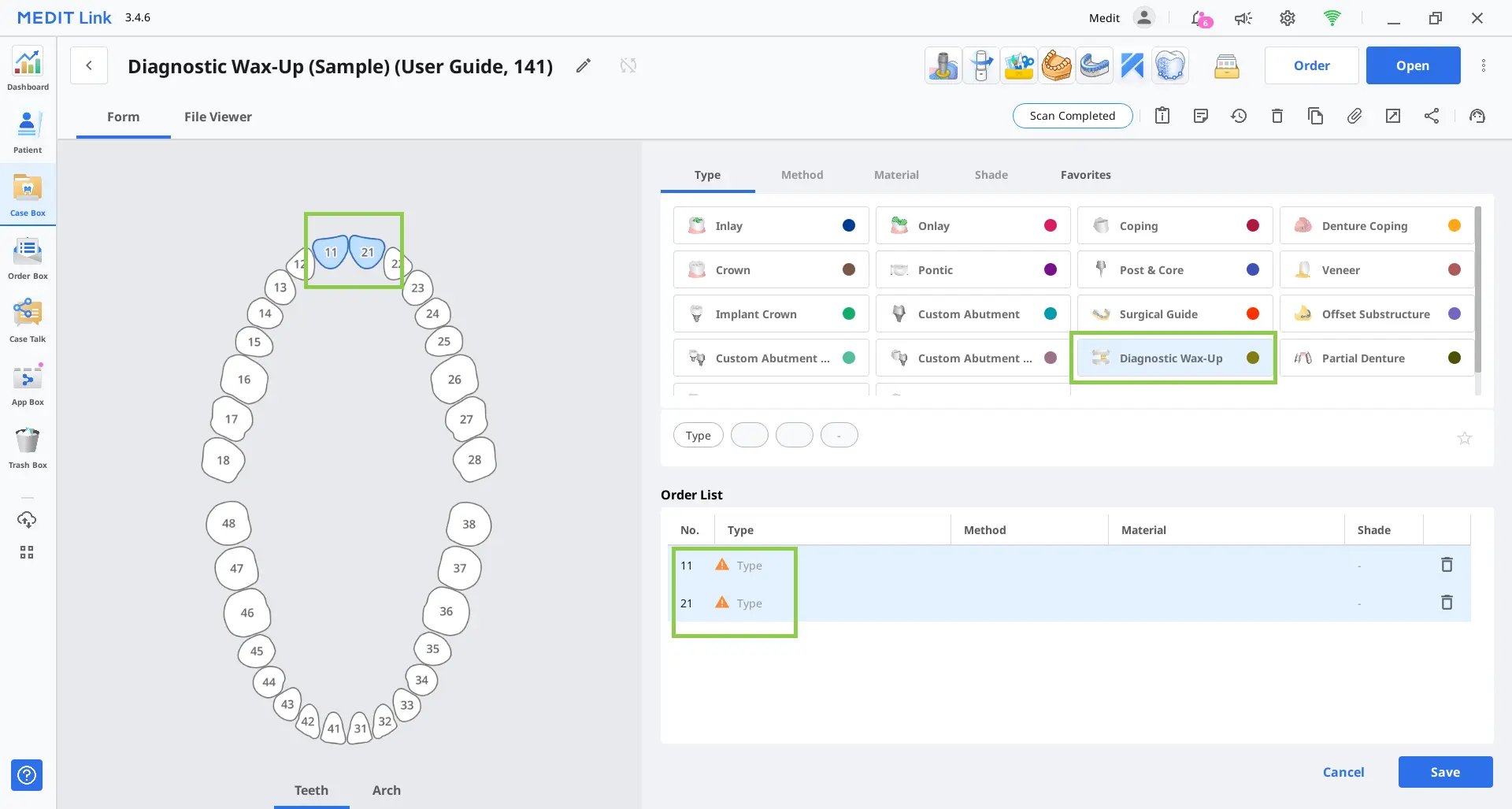1512x809 pixels.
Task: Open the Method tab
Action: tap(802, 175)
